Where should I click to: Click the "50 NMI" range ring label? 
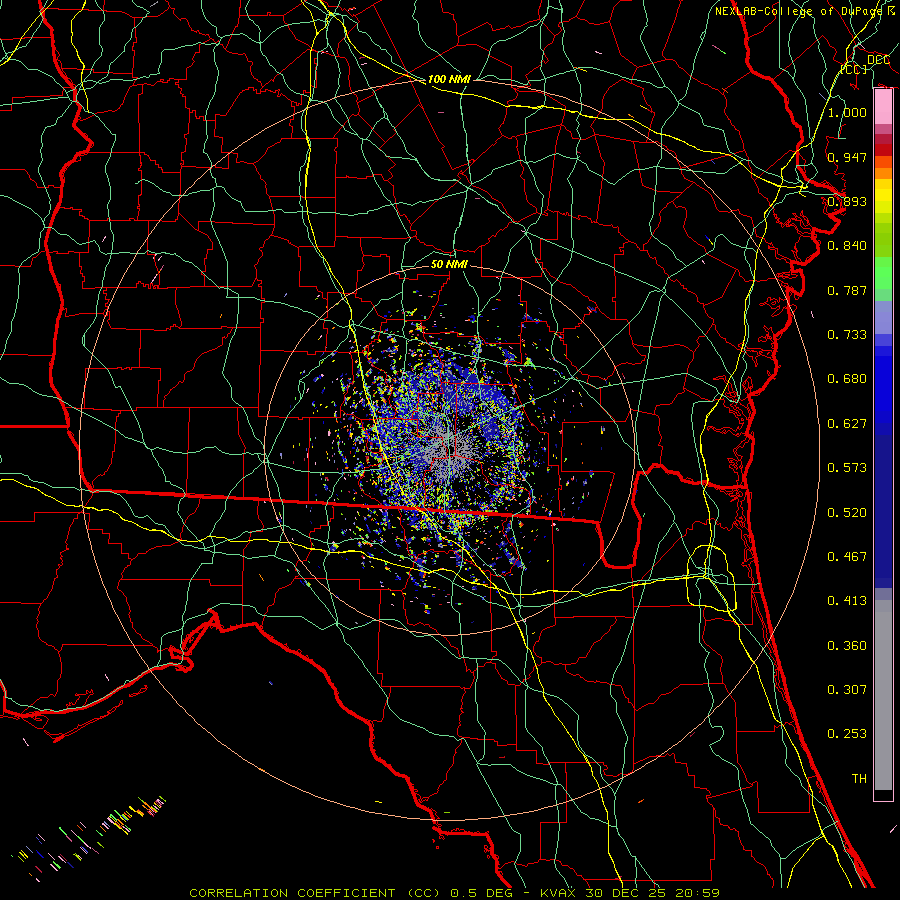pyautogui.click(x=449, y=264)
